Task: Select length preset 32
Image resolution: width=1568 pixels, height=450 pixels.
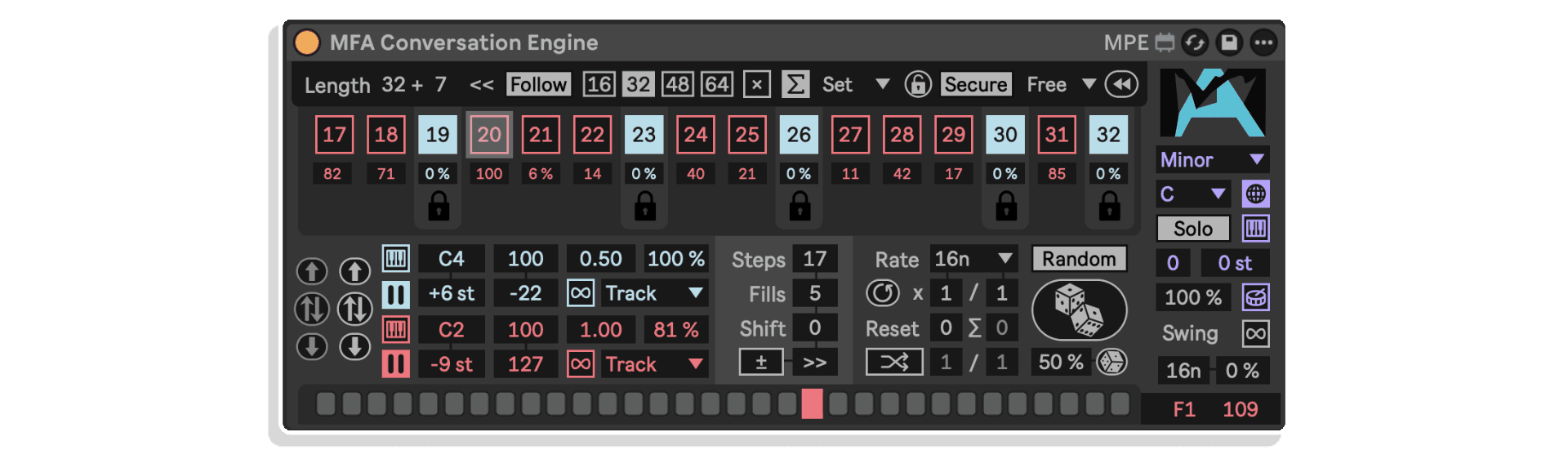Action: click(638, 85)
